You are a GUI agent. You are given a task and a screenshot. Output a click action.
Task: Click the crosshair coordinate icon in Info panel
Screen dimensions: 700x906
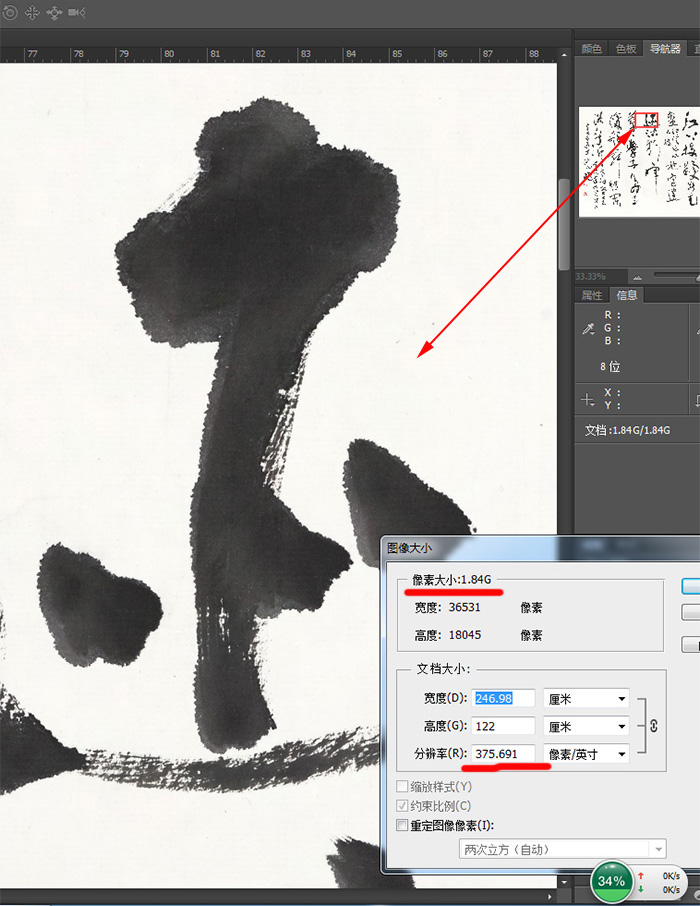tap(587, 399)
